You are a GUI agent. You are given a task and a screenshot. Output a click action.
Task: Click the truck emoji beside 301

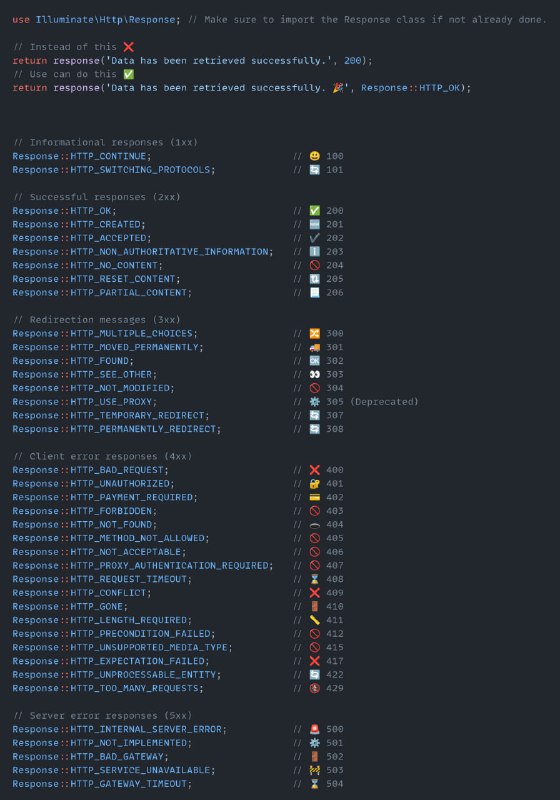pyautogui.click(x=315, y=347)
